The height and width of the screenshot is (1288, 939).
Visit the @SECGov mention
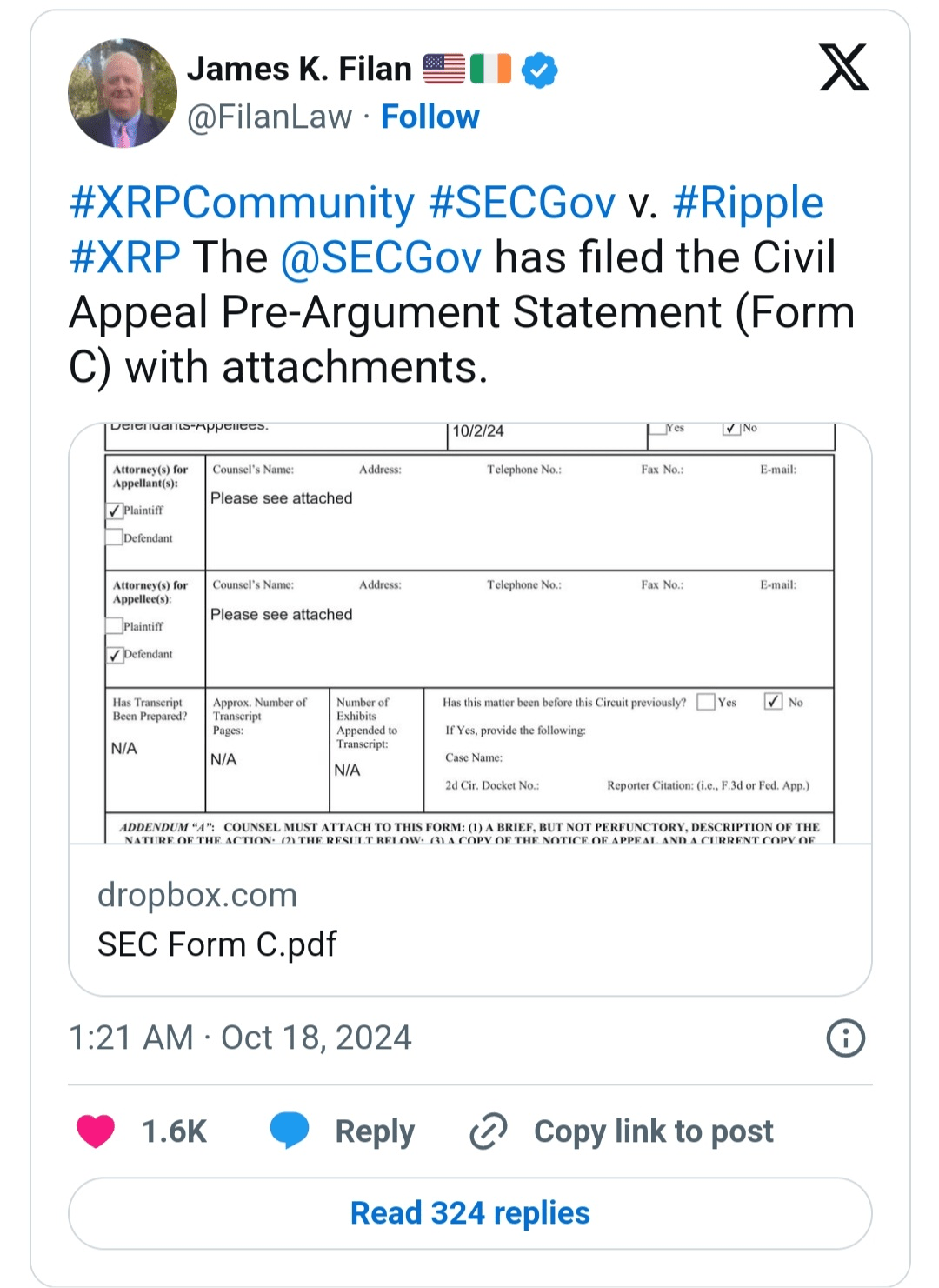pos(381,257)
